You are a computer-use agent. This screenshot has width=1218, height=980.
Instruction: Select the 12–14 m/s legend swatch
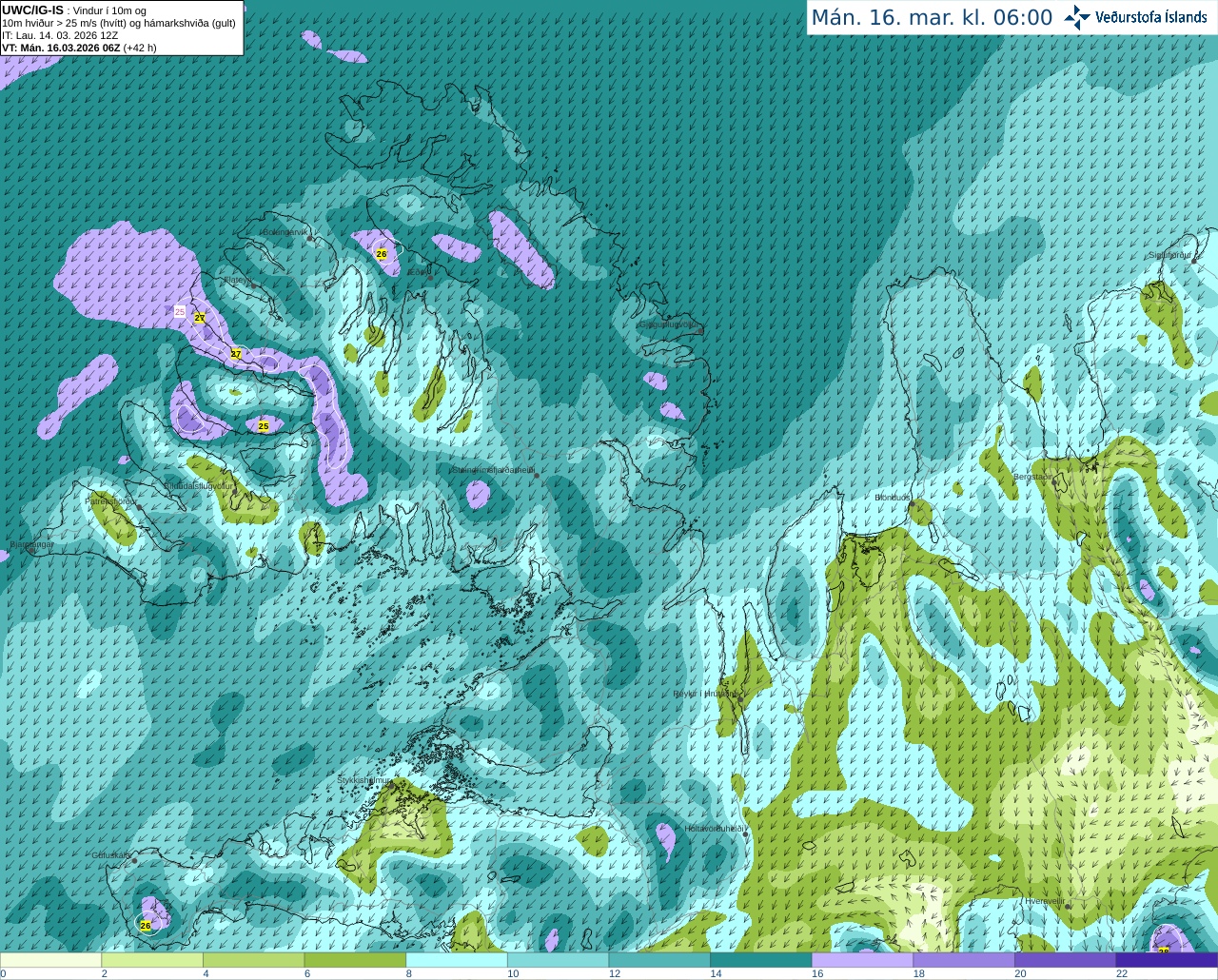click(x=659, y=959)
